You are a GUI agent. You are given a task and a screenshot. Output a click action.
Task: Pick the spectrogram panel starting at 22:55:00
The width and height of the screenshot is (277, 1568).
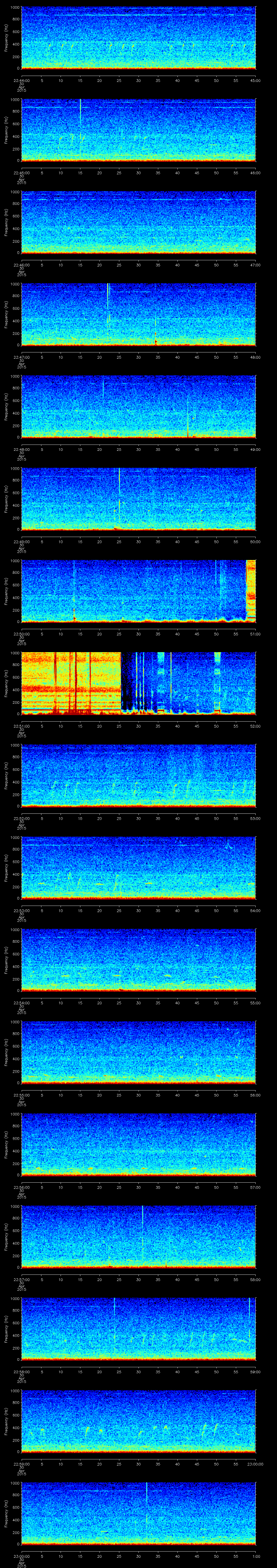point(138,1052)
